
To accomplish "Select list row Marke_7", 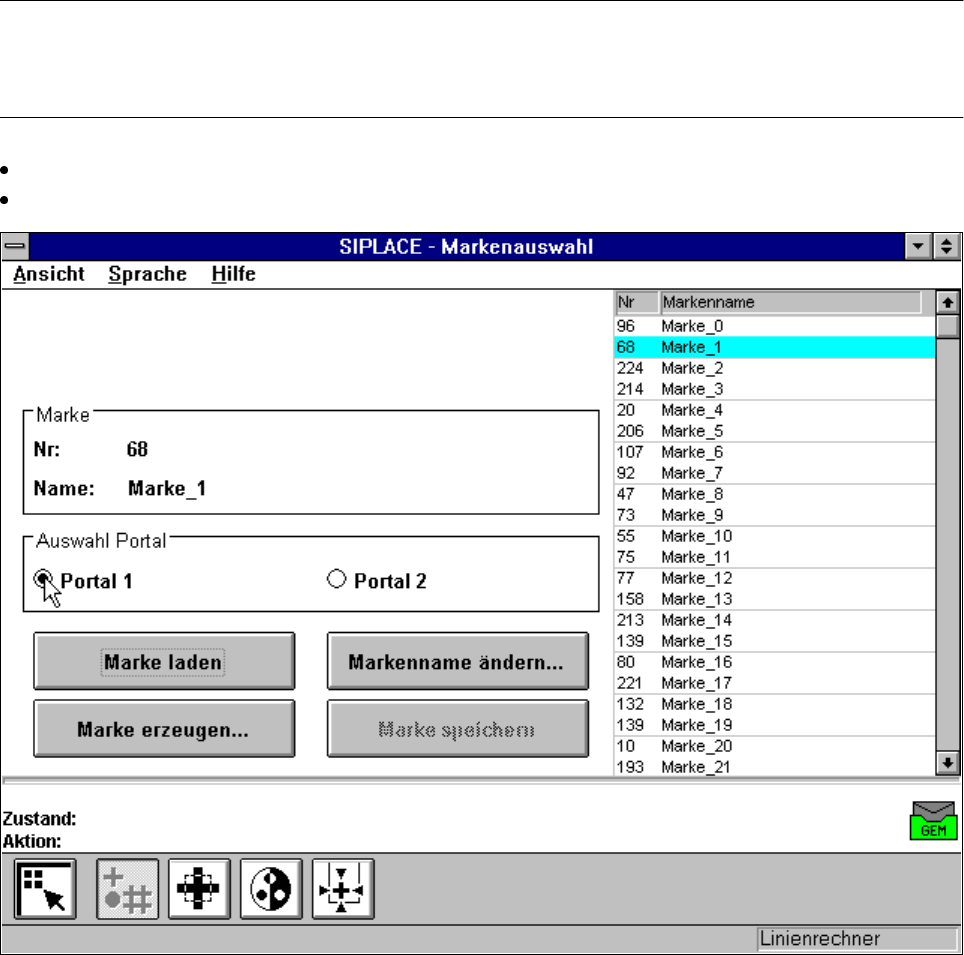I will (775, 473).
